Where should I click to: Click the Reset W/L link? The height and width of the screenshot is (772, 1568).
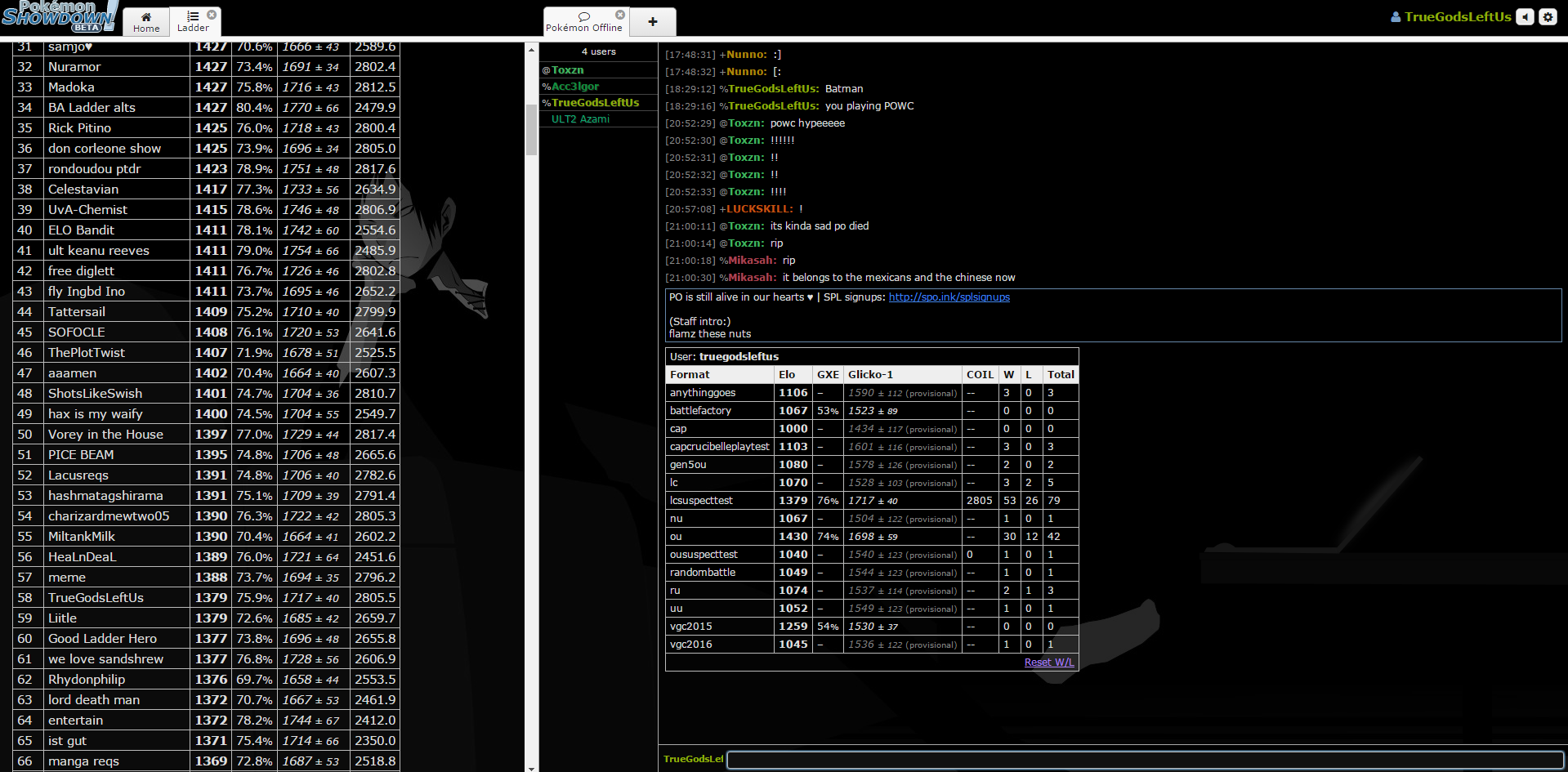(1049, 663)
